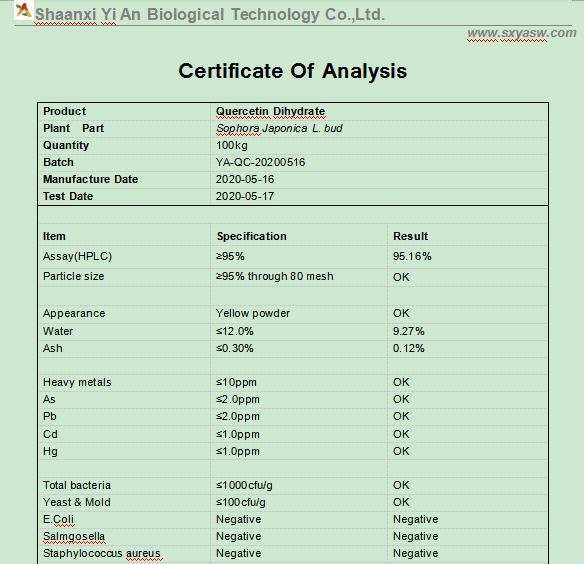Click the Heavy metals row label
Image resolution: width=584 pixels, height=564 pixels.
[77, 382]
